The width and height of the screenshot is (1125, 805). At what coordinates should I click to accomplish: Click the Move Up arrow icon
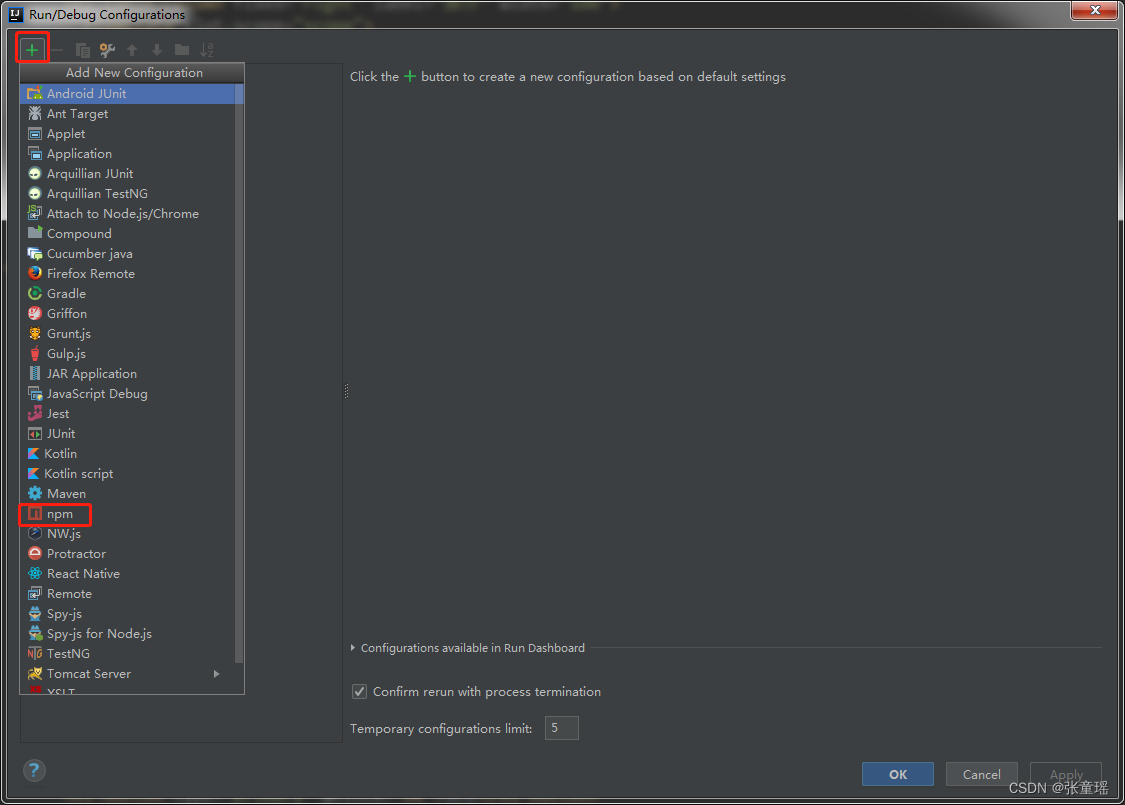pyautogui.click(x=132, y=50)
